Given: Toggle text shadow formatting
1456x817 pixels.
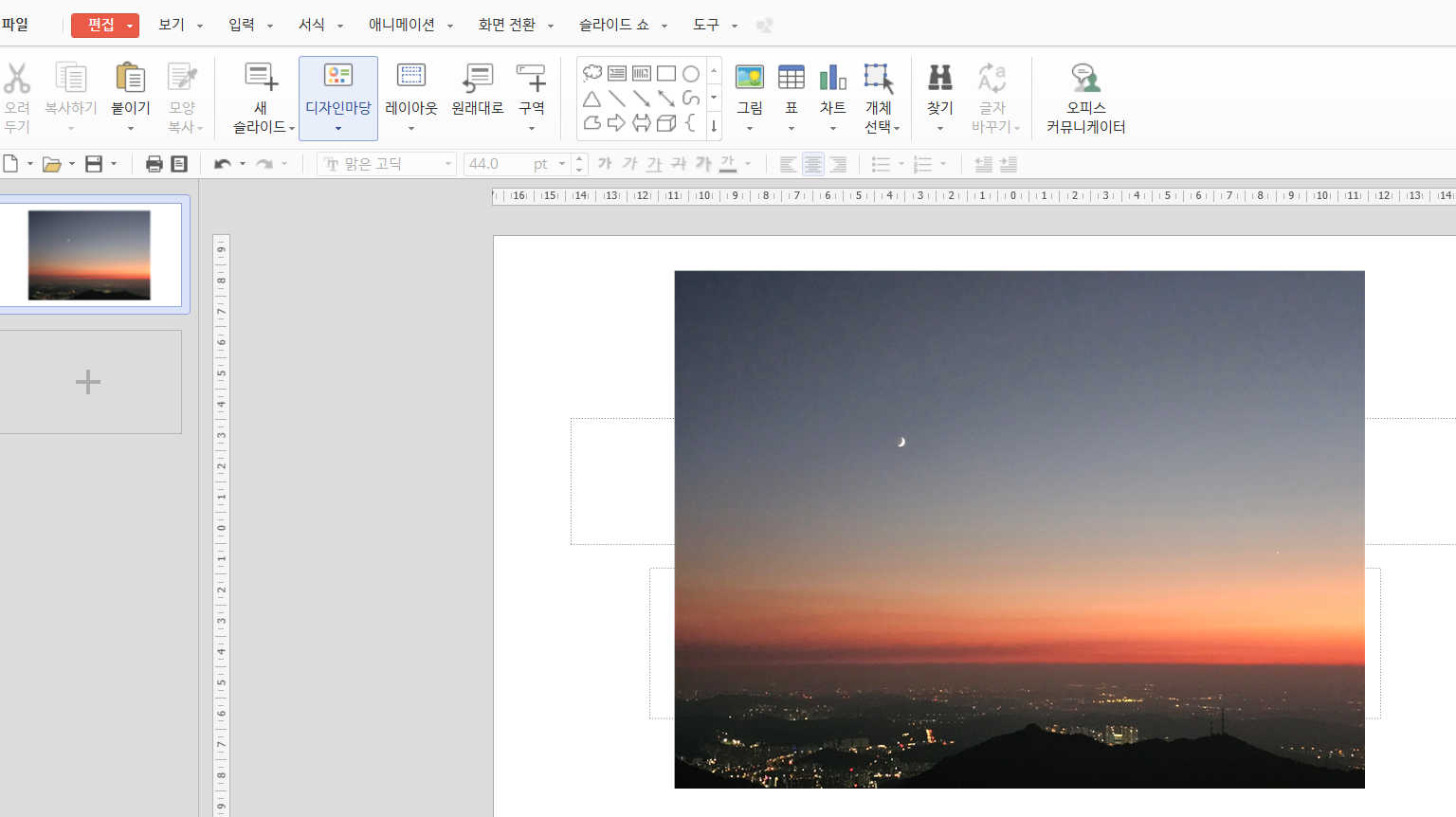Looking at the screenshot, I should coord(703,164).
